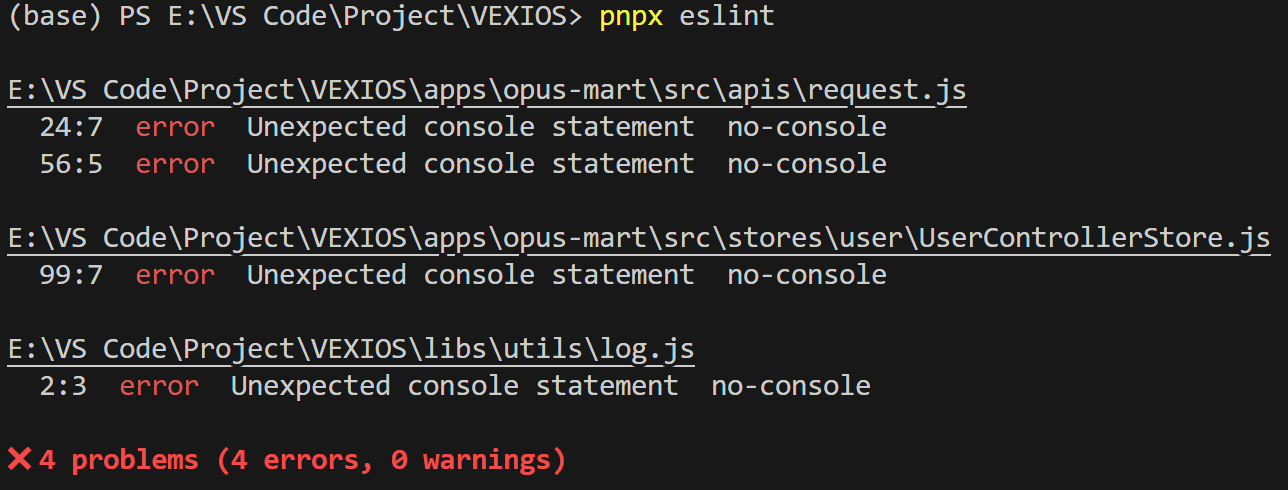The height and width of the screenshot is (490, 1288).
Task: Click the red error label on line 2:3
Action: point(159,386)
